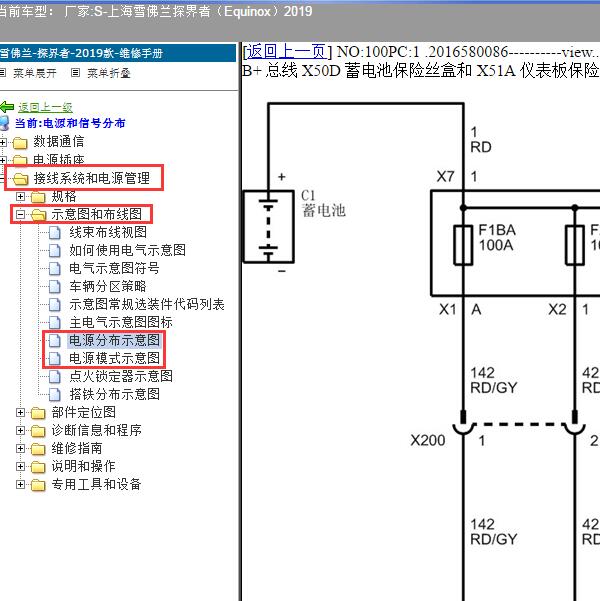Expand the 维修指南 folder node
This screenshot has height=601, width=600.
(x=20, y=448)
